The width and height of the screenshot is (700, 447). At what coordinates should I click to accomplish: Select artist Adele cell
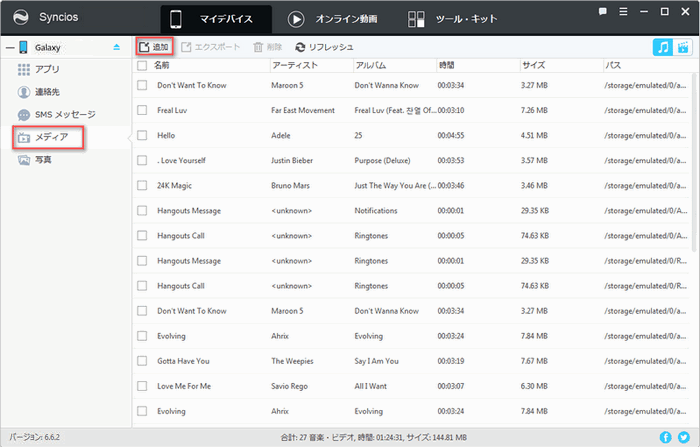point(281,135)
